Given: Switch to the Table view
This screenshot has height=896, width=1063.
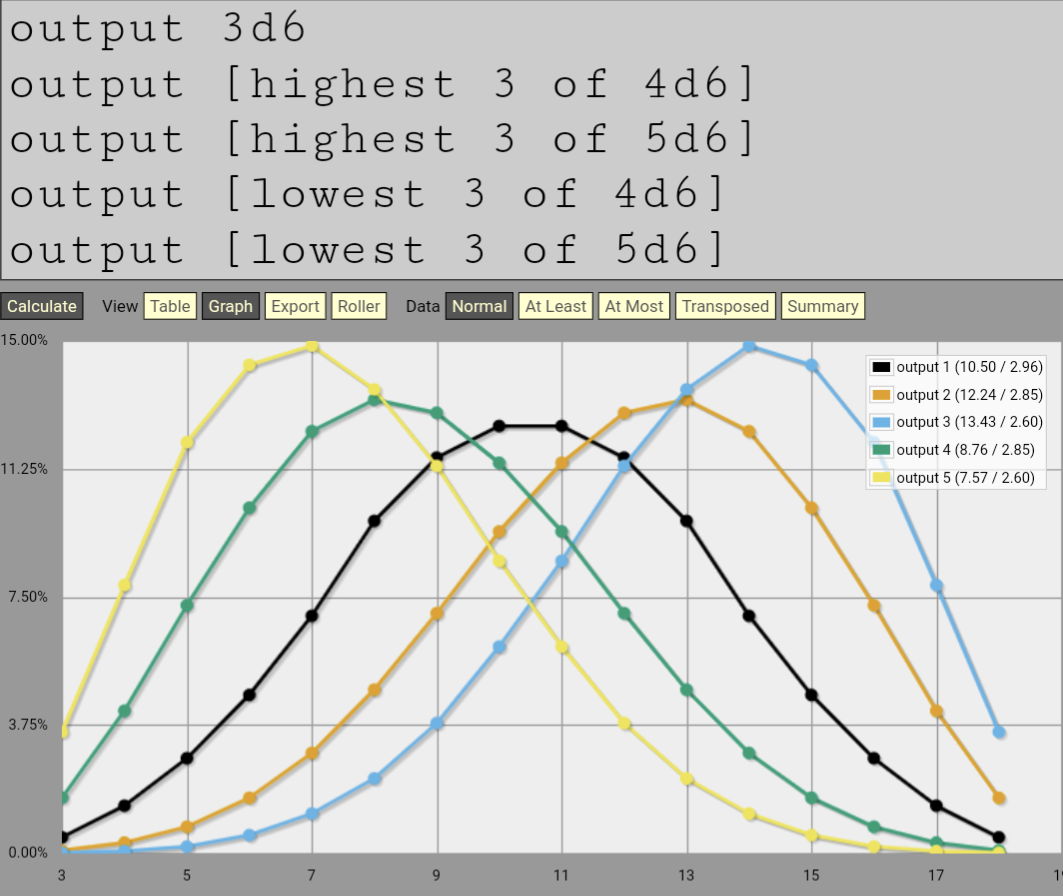Looking at the screenshot, I should click(x=170, y=306).
